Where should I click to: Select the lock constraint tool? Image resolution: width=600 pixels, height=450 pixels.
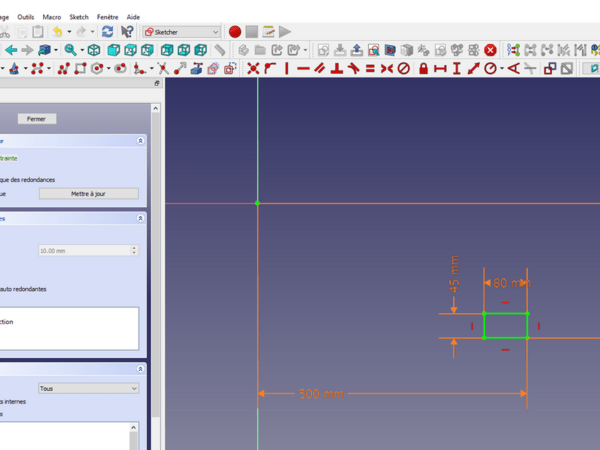(423, 68)
